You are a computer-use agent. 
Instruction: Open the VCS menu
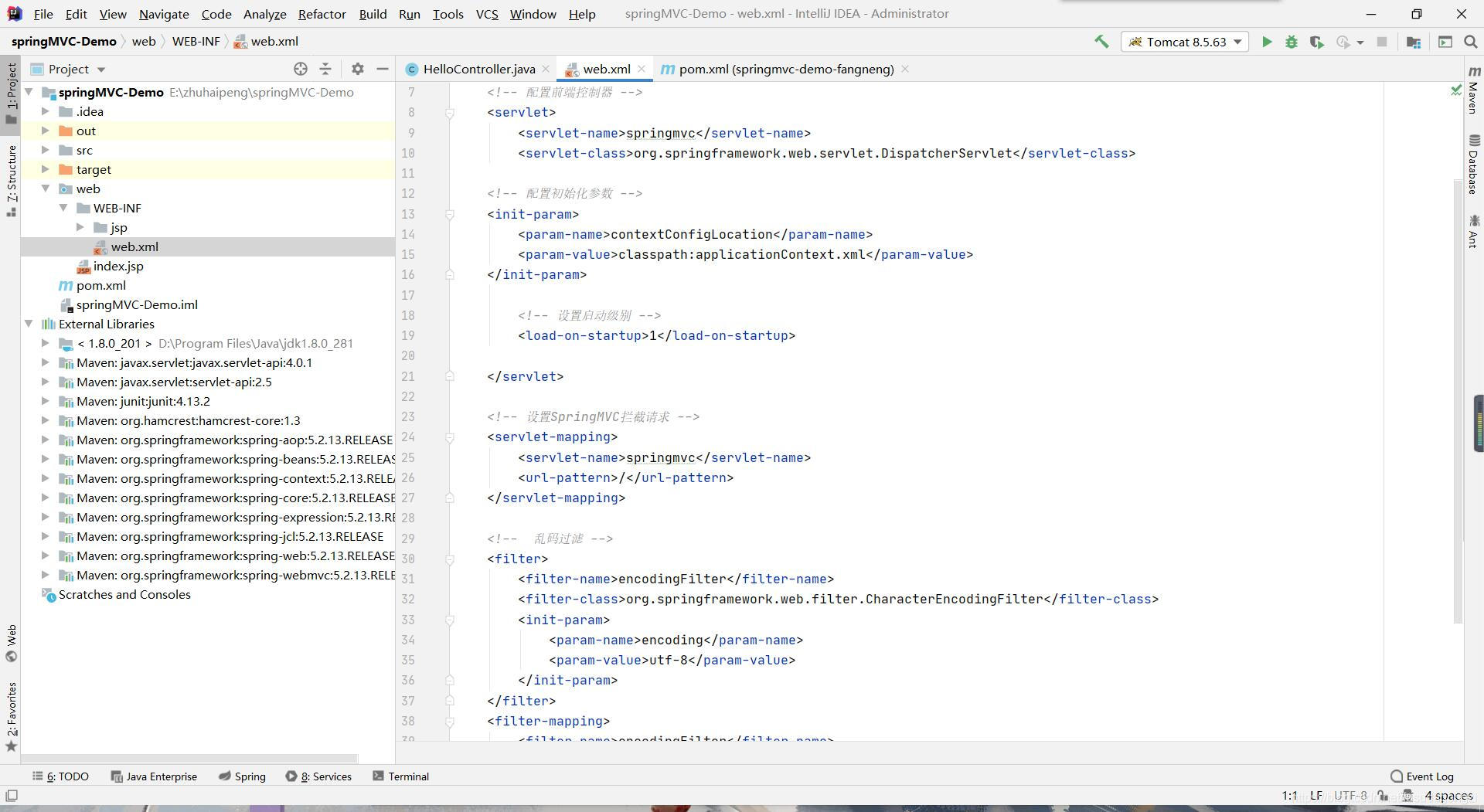point(487,14)
